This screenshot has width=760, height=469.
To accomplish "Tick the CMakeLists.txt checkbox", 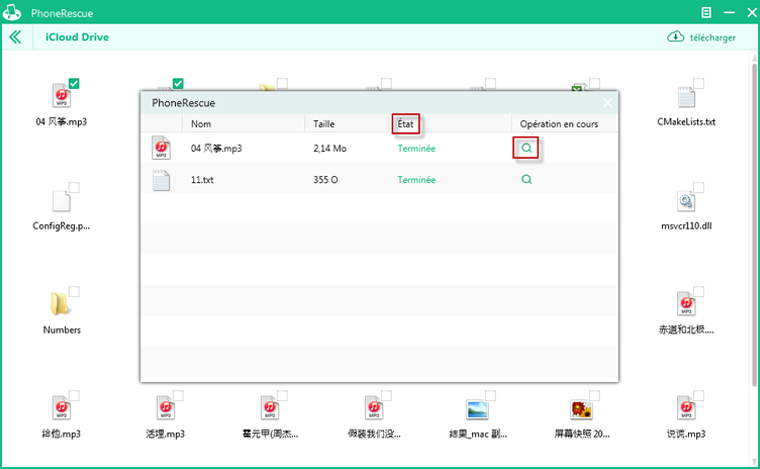I will coord(698,83).
